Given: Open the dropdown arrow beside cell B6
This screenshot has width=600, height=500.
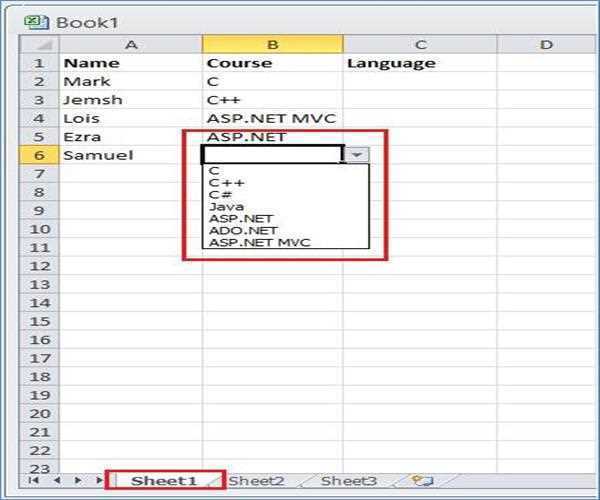Looking at the screenshot, I should 358,155.
